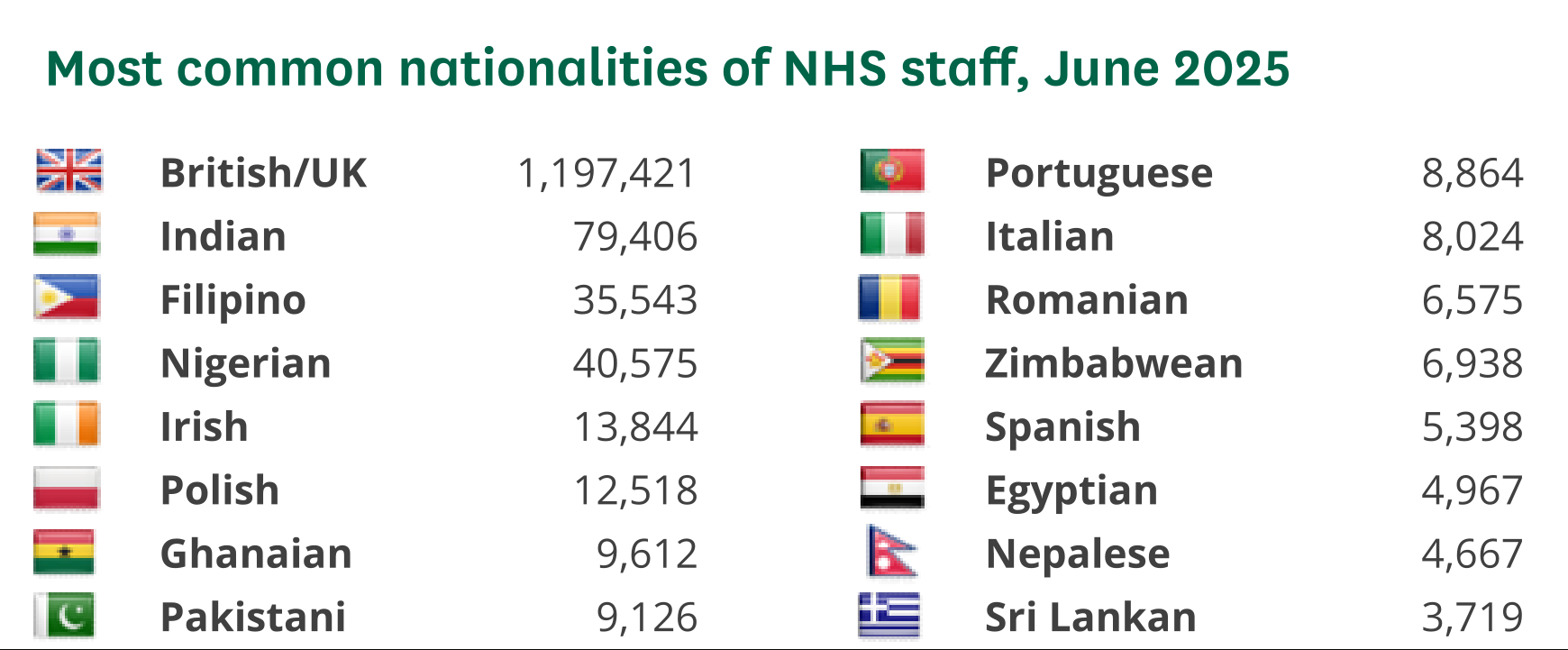1568x650 pixels.
Task: Select the Nepalese pennant-shaped flag
Action: click(890, 552)
